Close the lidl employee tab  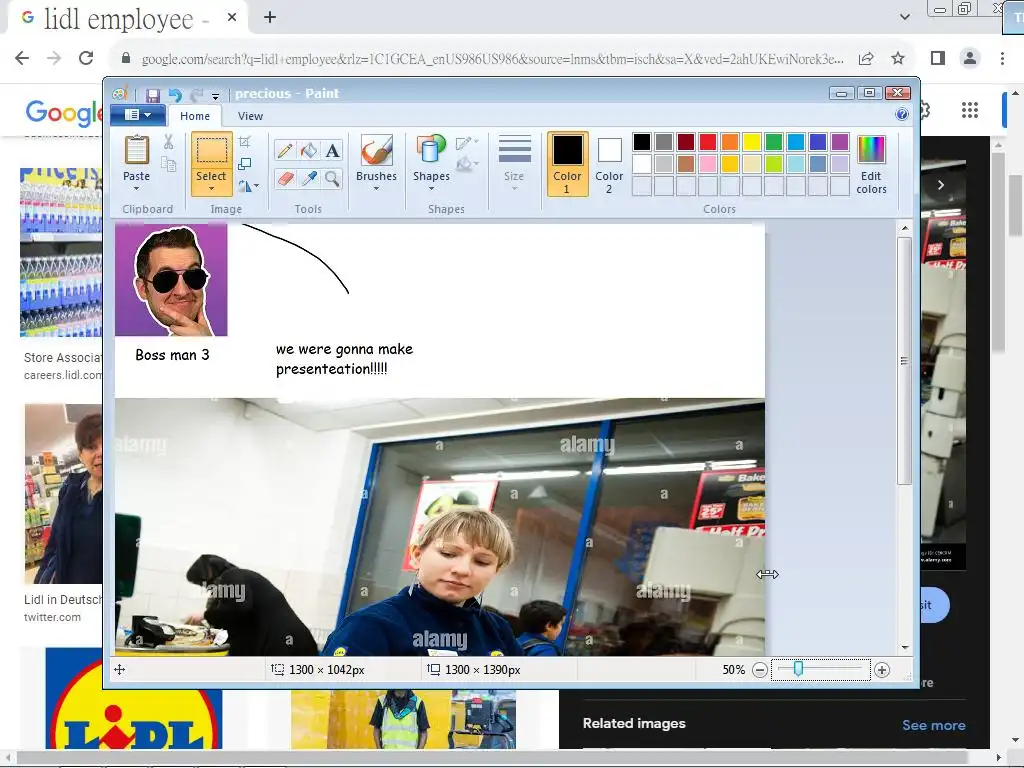tap(232, 18)
